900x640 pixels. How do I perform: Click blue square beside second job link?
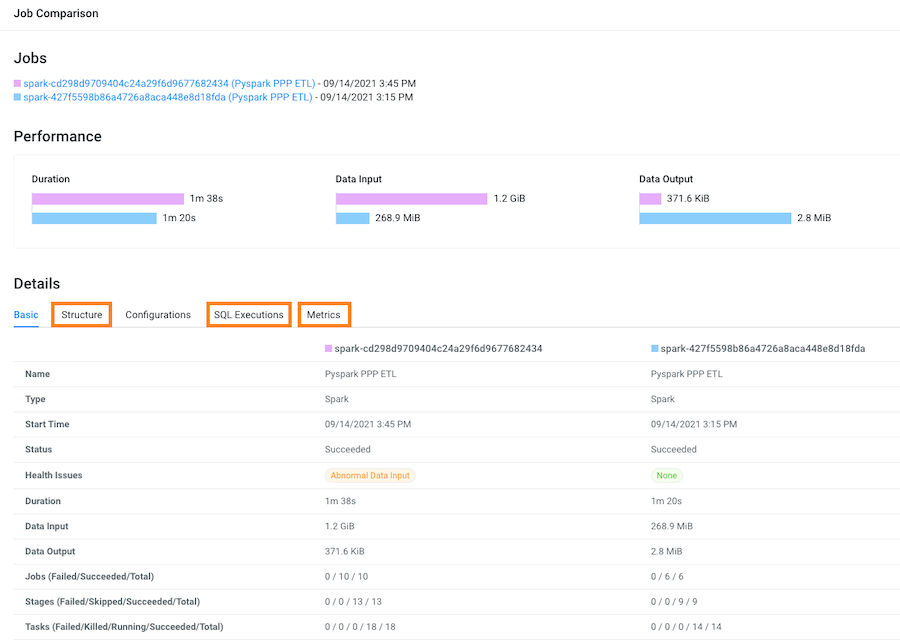(x=17, y=98)
